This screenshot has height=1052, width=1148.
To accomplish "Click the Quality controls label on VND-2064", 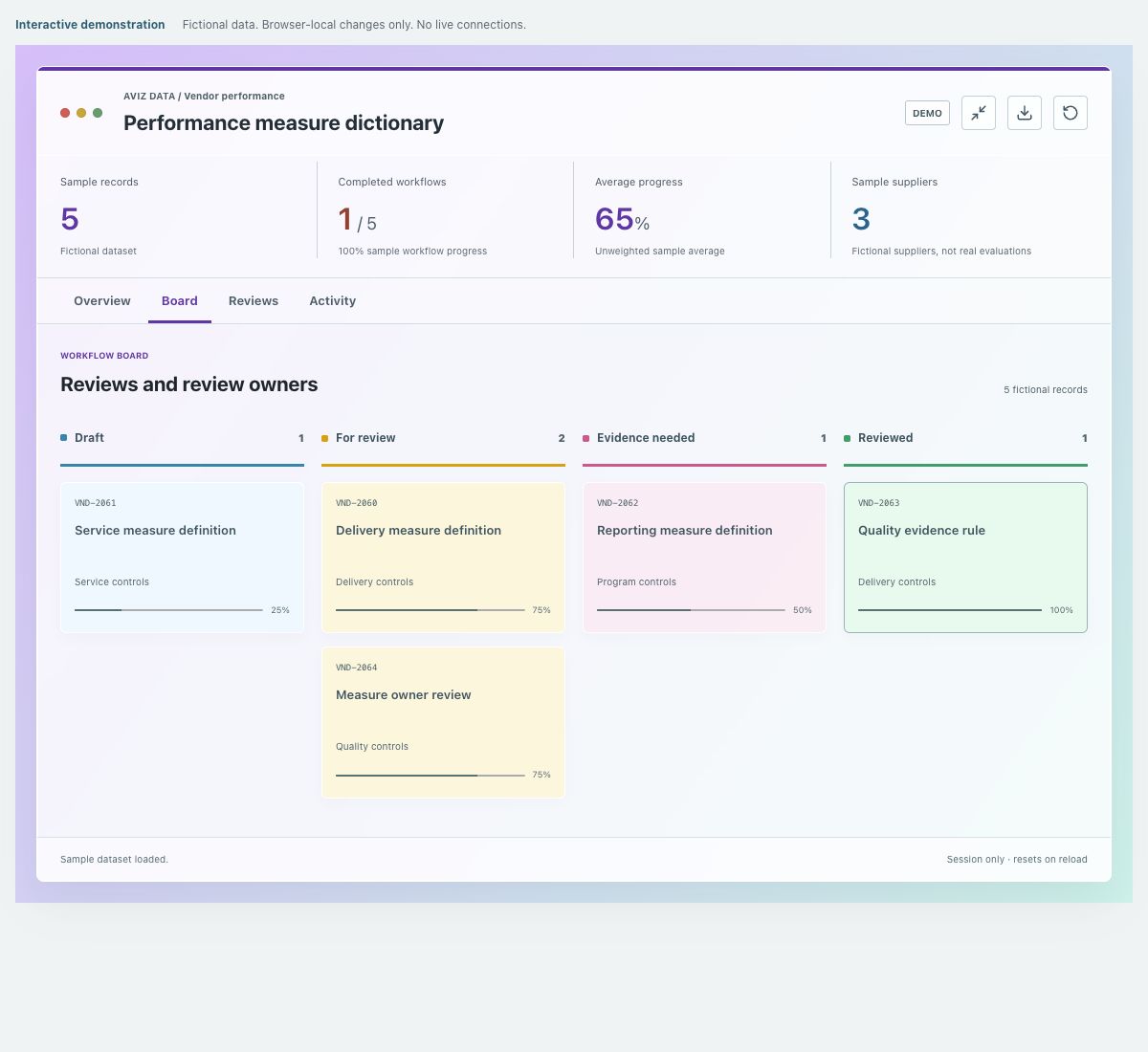I will click(372, 746).
